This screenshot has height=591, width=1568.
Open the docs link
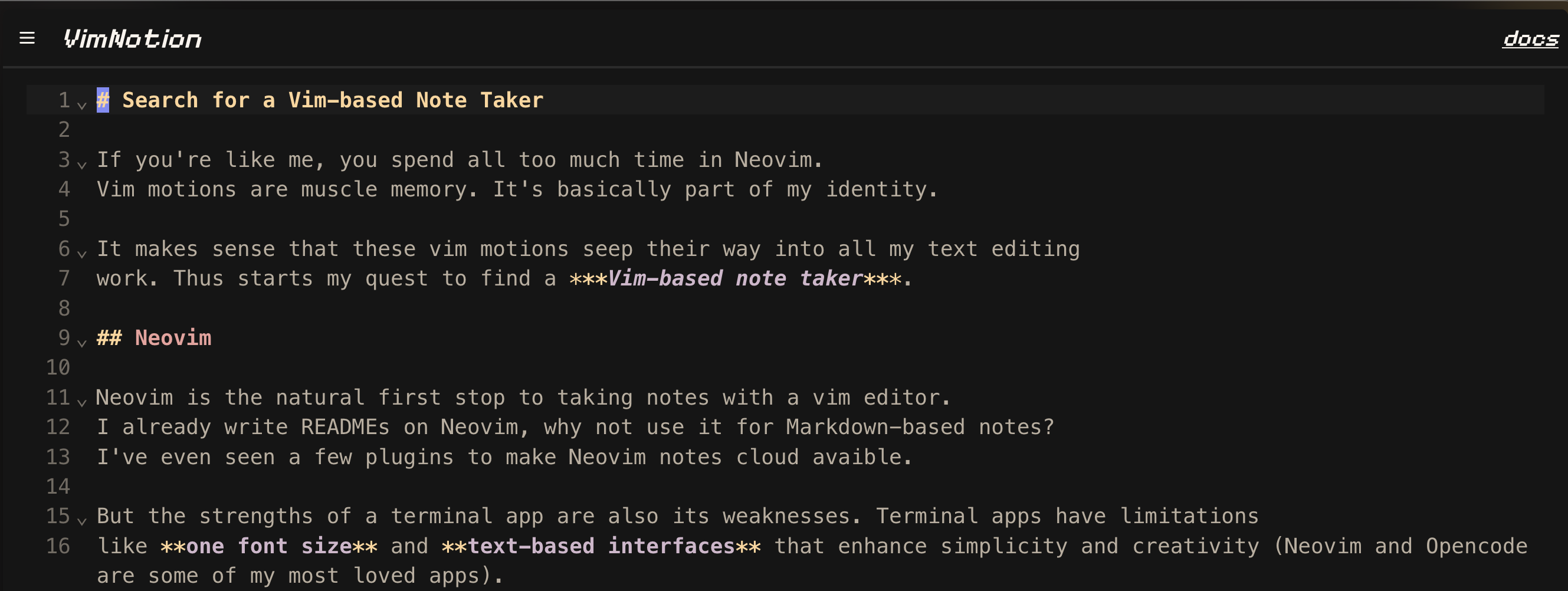[1530, 39]
